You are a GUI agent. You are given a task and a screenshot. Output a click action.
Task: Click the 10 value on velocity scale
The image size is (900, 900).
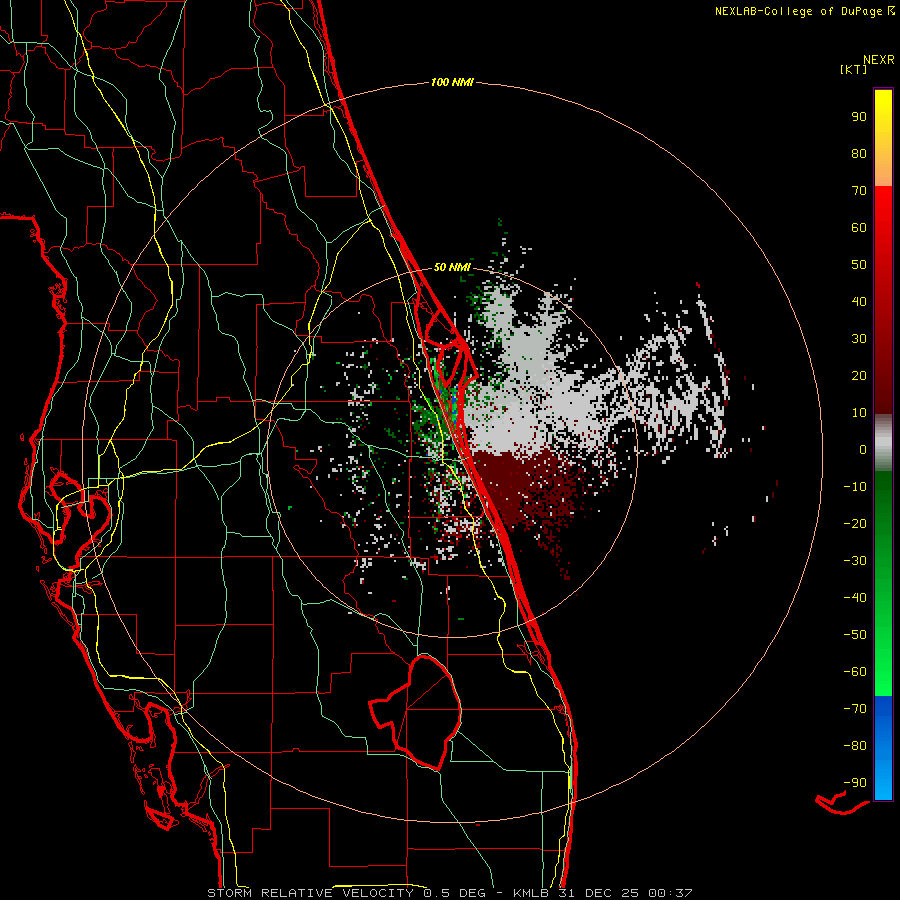(x=859, y=413)
